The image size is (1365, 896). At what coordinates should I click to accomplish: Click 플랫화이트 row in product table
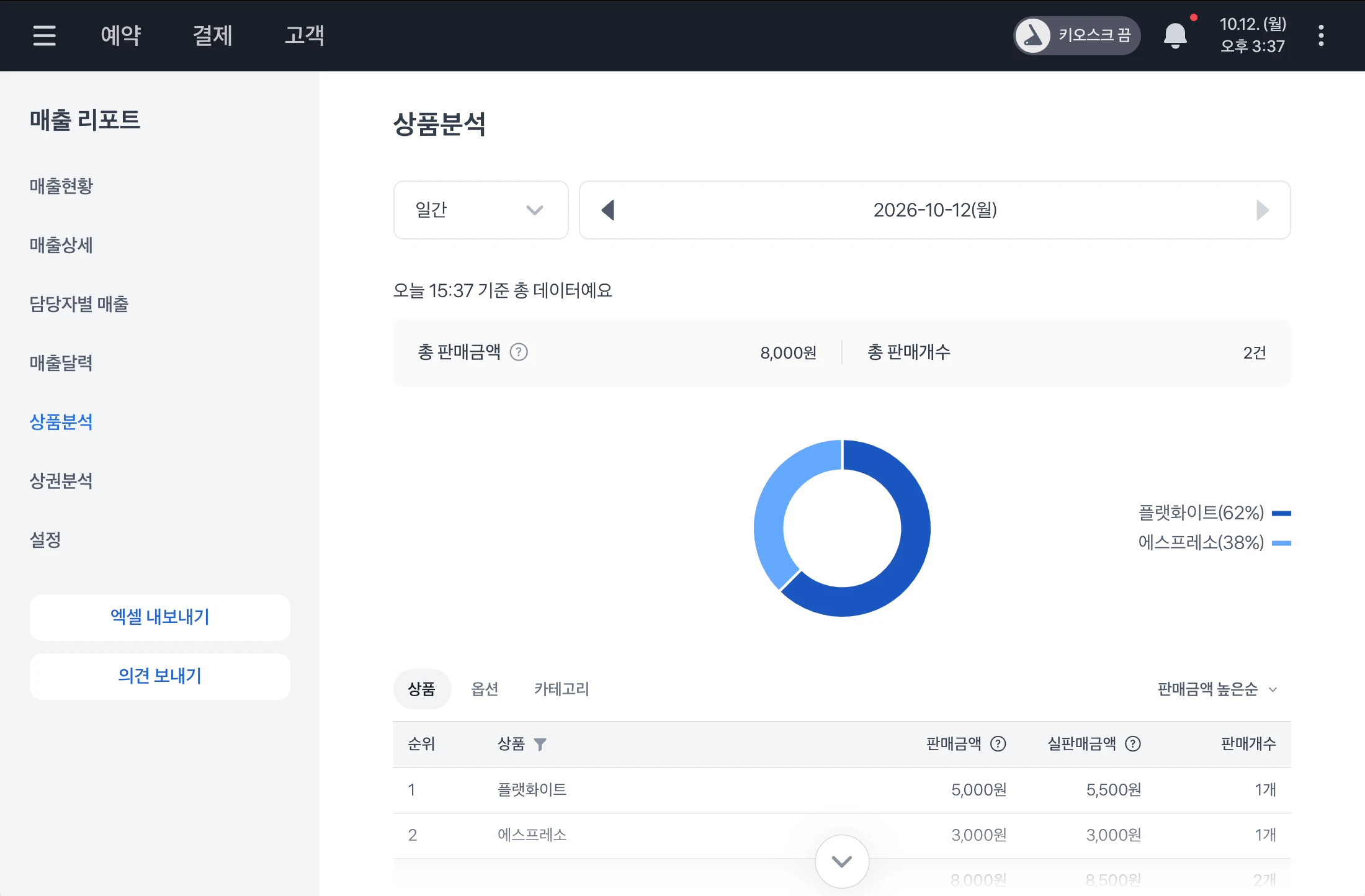[x=842, y=790]
